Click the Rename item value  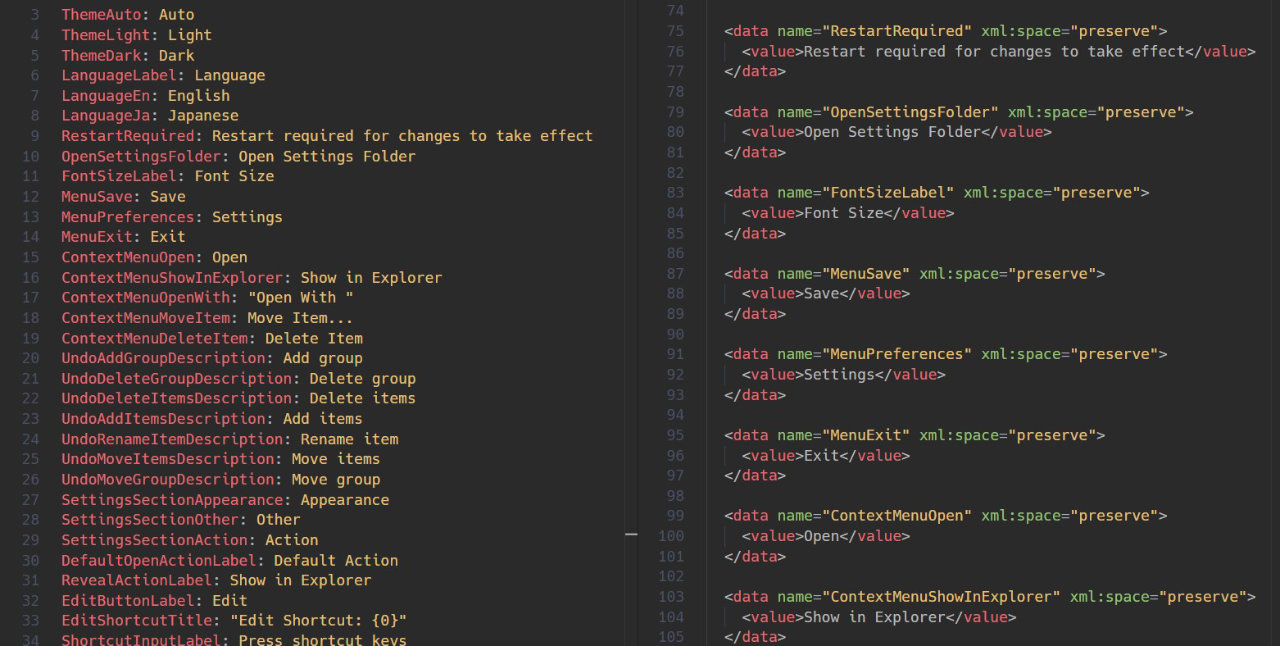[x=350, y=439]
